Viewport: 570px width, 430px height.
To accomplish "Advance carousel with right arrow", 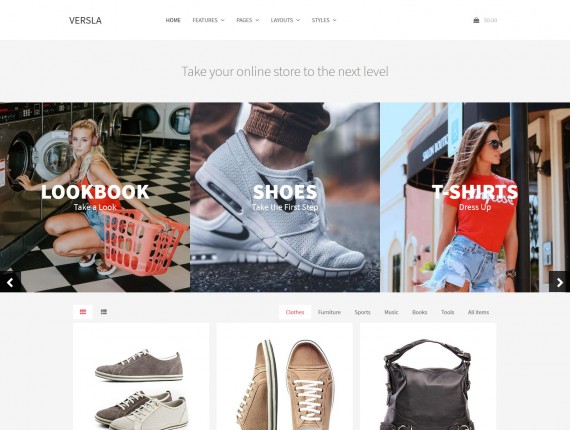I will 559,282.
